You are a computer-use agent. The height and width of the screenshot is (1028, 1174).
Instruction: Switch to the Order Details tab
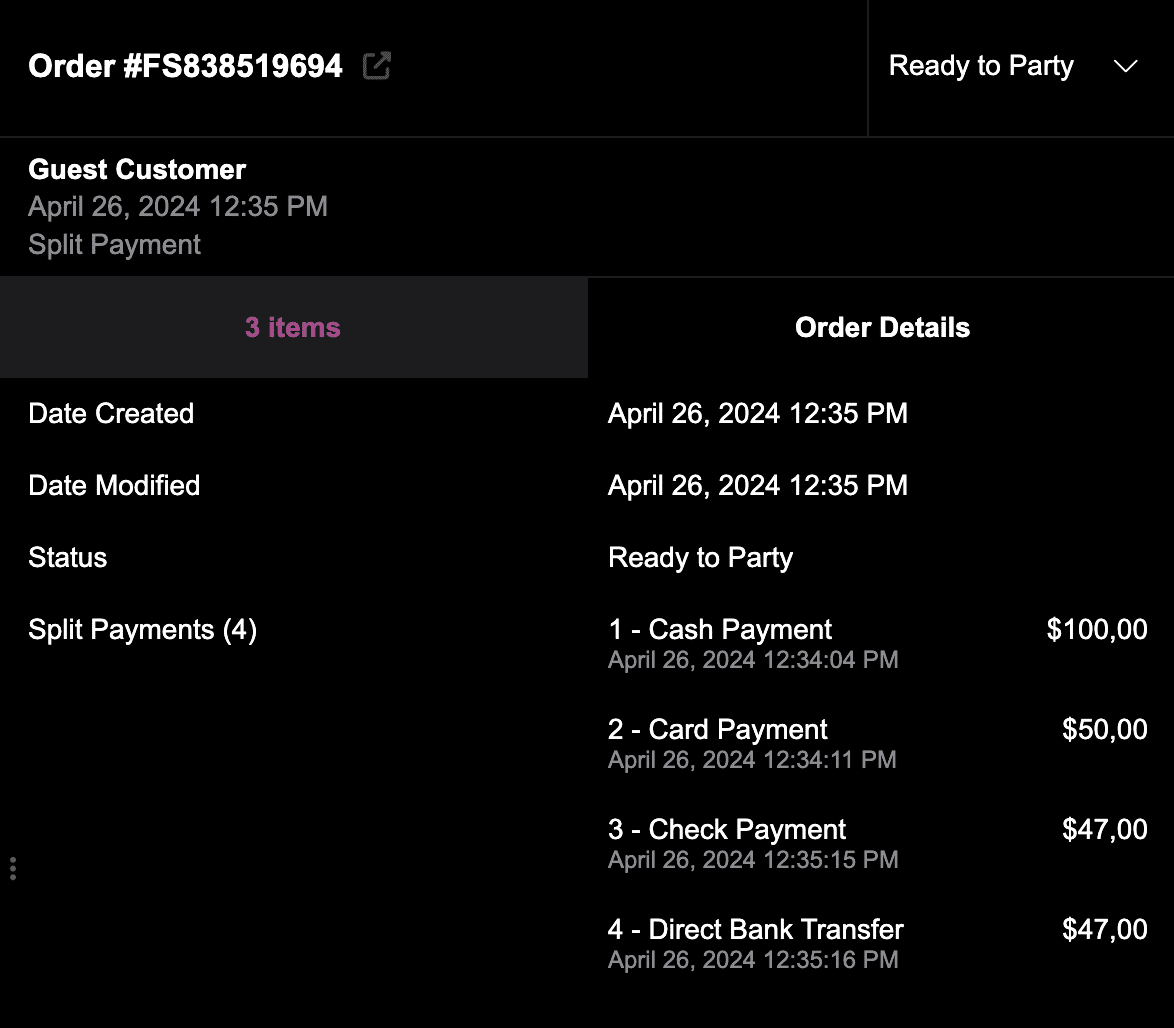882,327
